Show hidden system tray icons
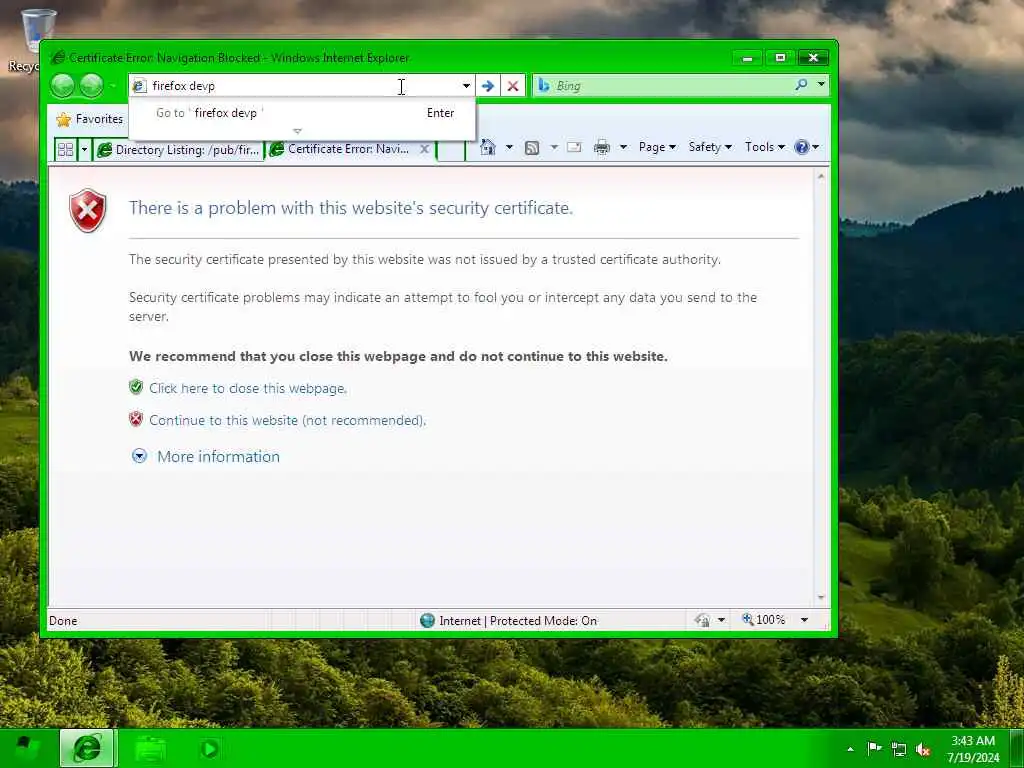 [x=850, y=749]
